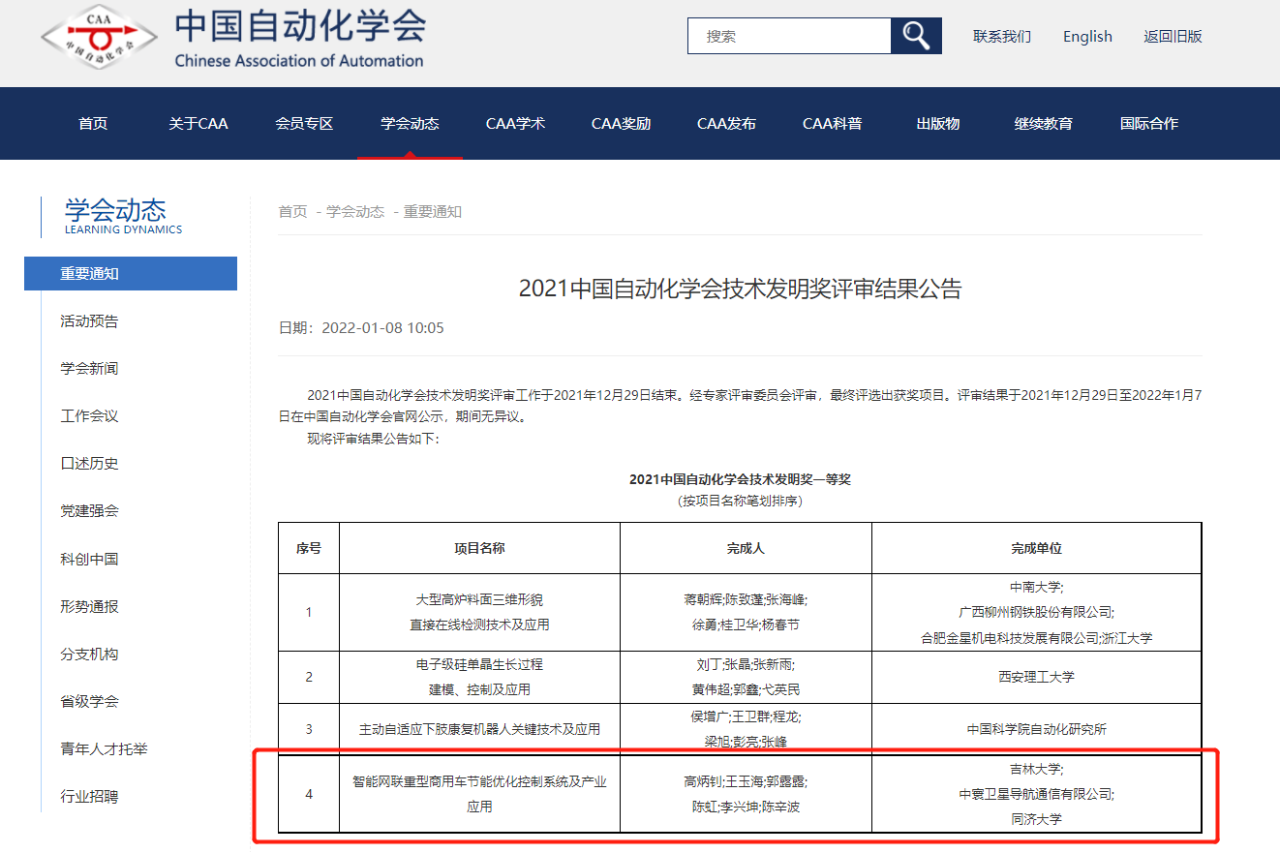1280x852 pixels.
Task: Click the magnifier search button
Action: click(x=916, y=36)
